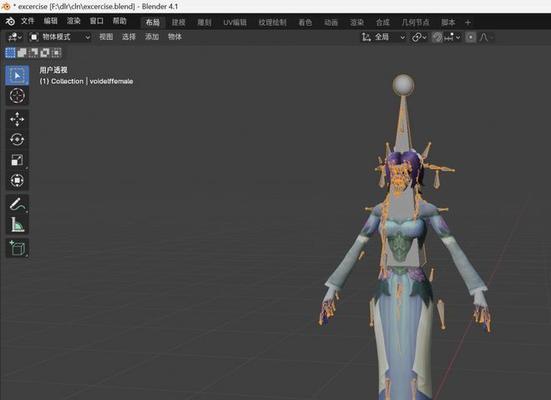This screenshot has width=551, height=400.
Task: Switch to the 动画 (Animation) workspace tab
Action: pyautogui.click(x=331, y=22)
